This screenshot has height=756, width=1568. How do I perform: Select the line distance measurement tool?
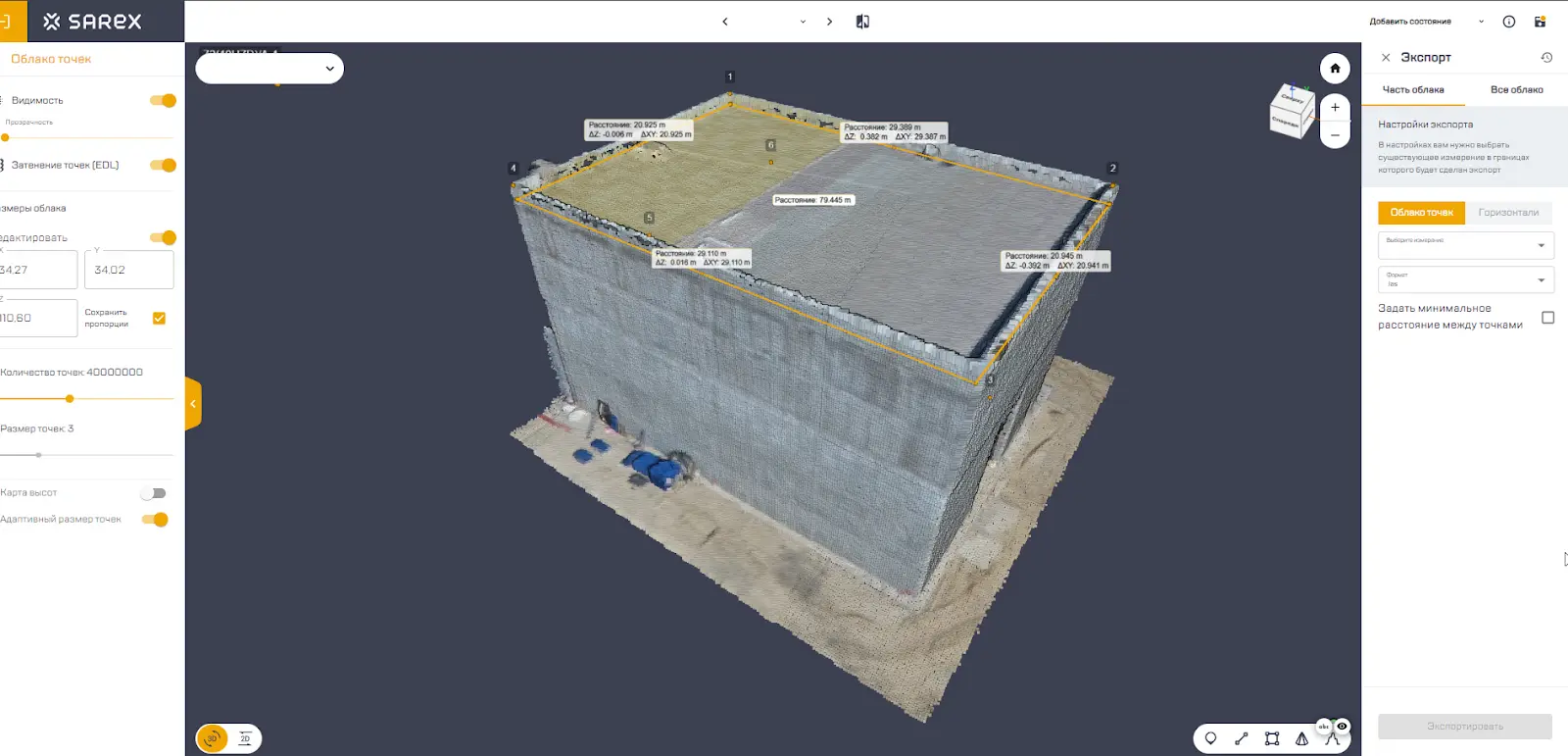coord(1241,738)
